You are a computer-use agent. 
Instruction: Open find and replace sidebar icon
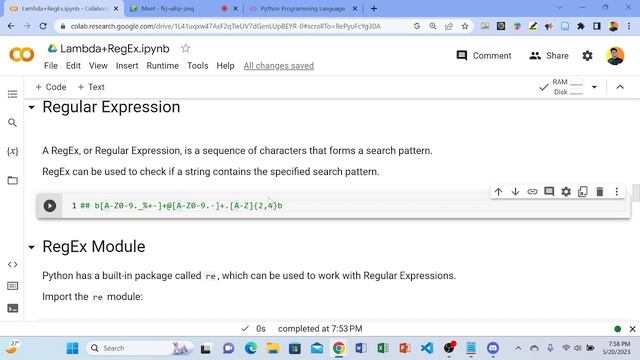[x=13, y=122]
